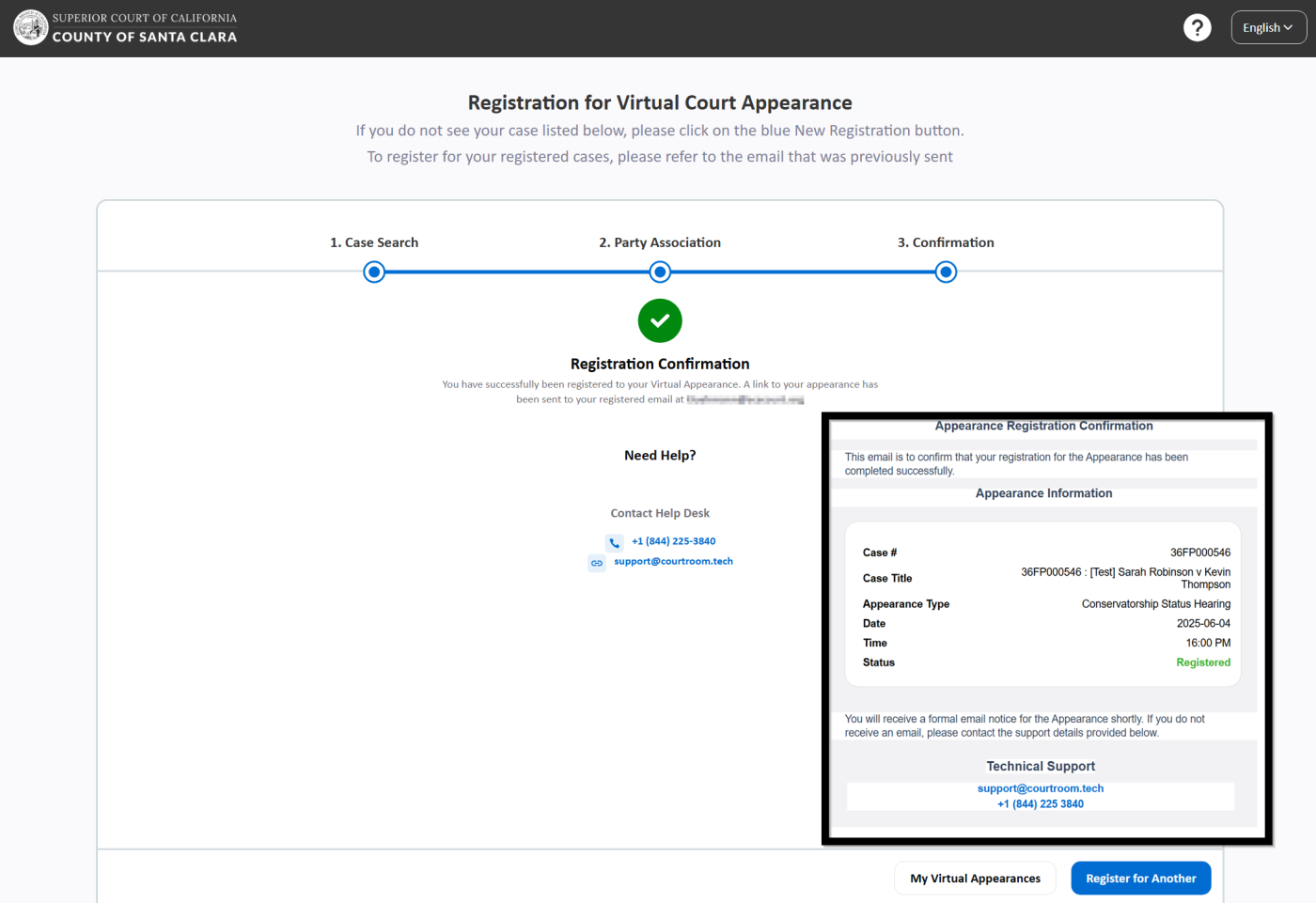1316x903 pixels.
Task: Click the green success checkmark icon
Action: coord(660,321)
